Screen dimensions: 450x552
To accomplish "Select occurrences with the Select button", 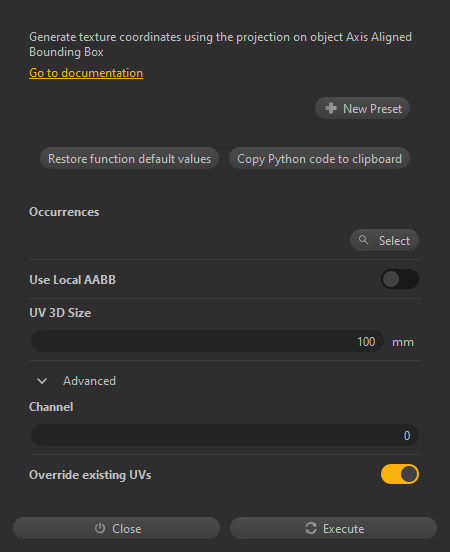I will tap(385, 240).
